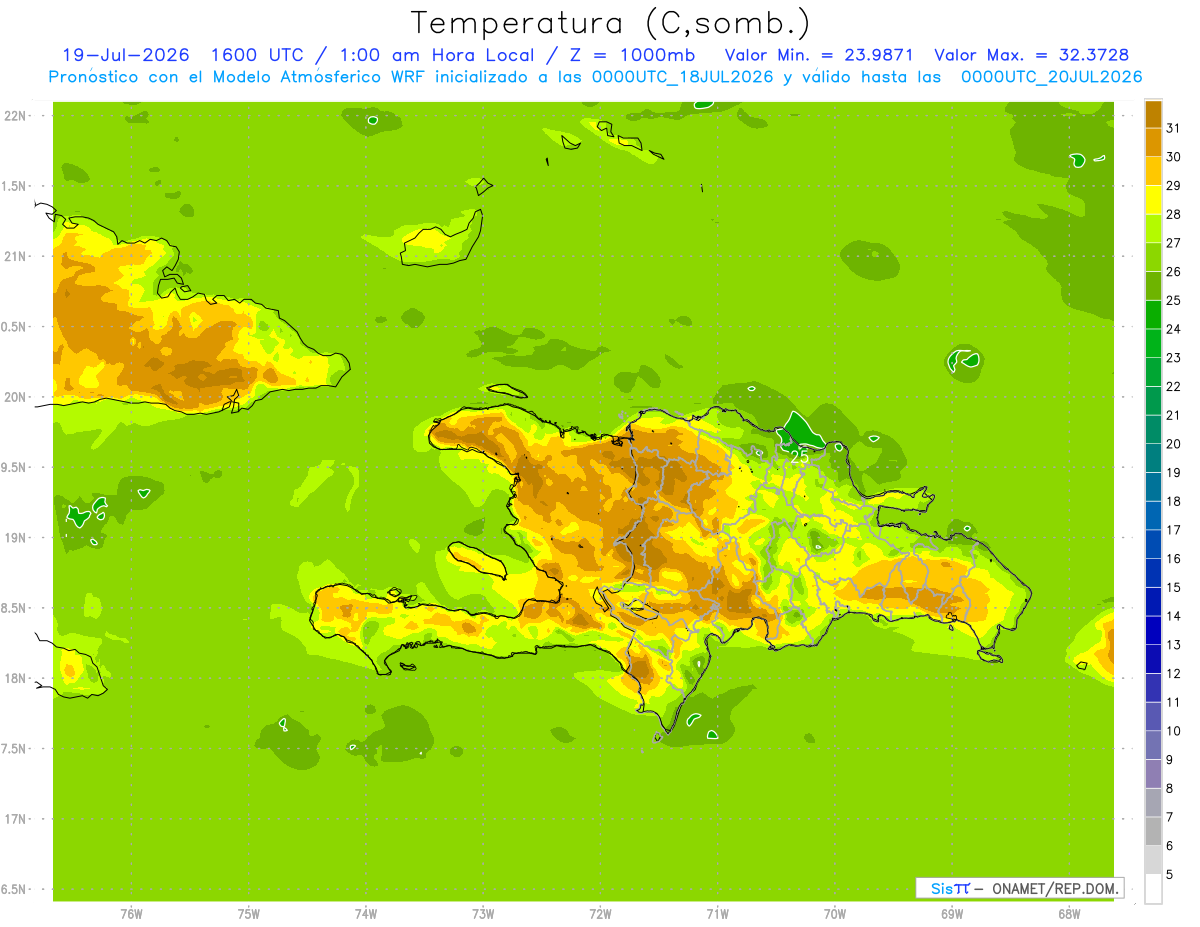The image size is (1200, 927).
Task: Click the "18N" latitude axis label
Action: [15, 678]
